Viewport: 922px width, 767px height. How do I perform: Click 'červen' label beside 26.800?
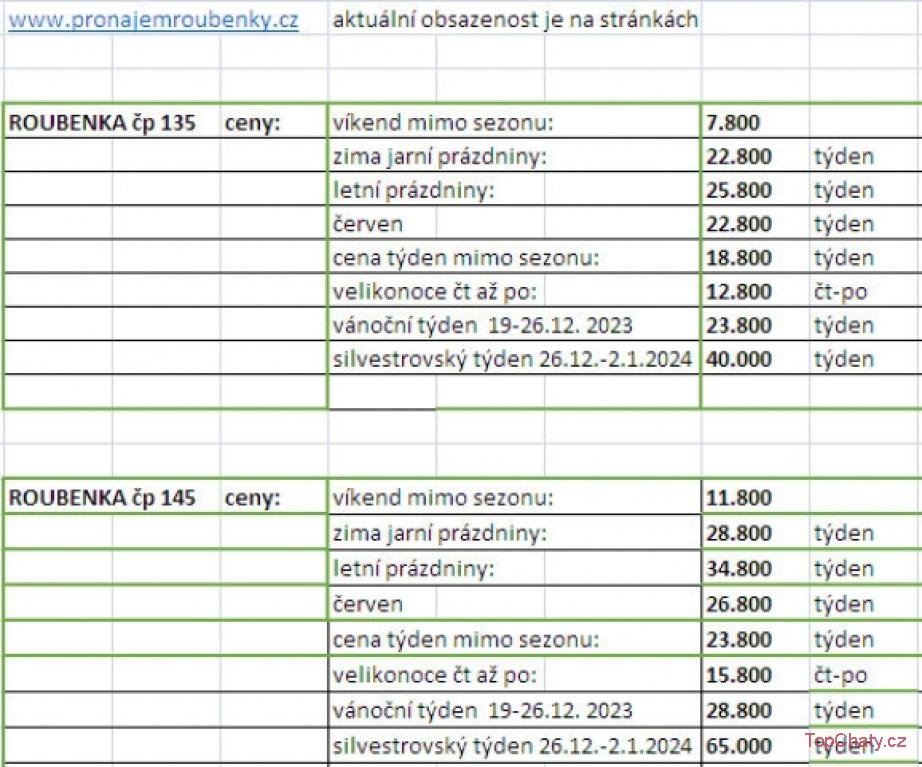[x=368, y=604]
